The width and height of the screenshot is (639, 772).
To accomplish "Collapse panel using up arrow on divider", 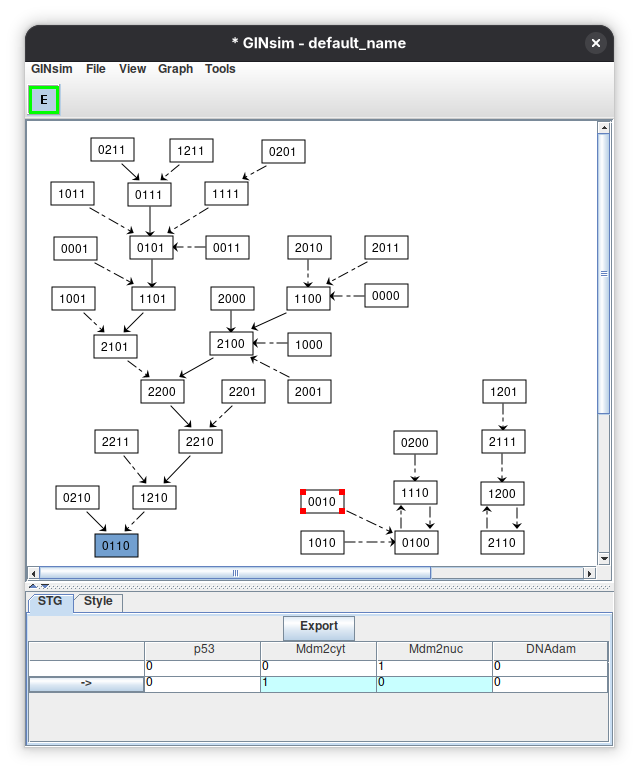I will [x=33, y=586].
